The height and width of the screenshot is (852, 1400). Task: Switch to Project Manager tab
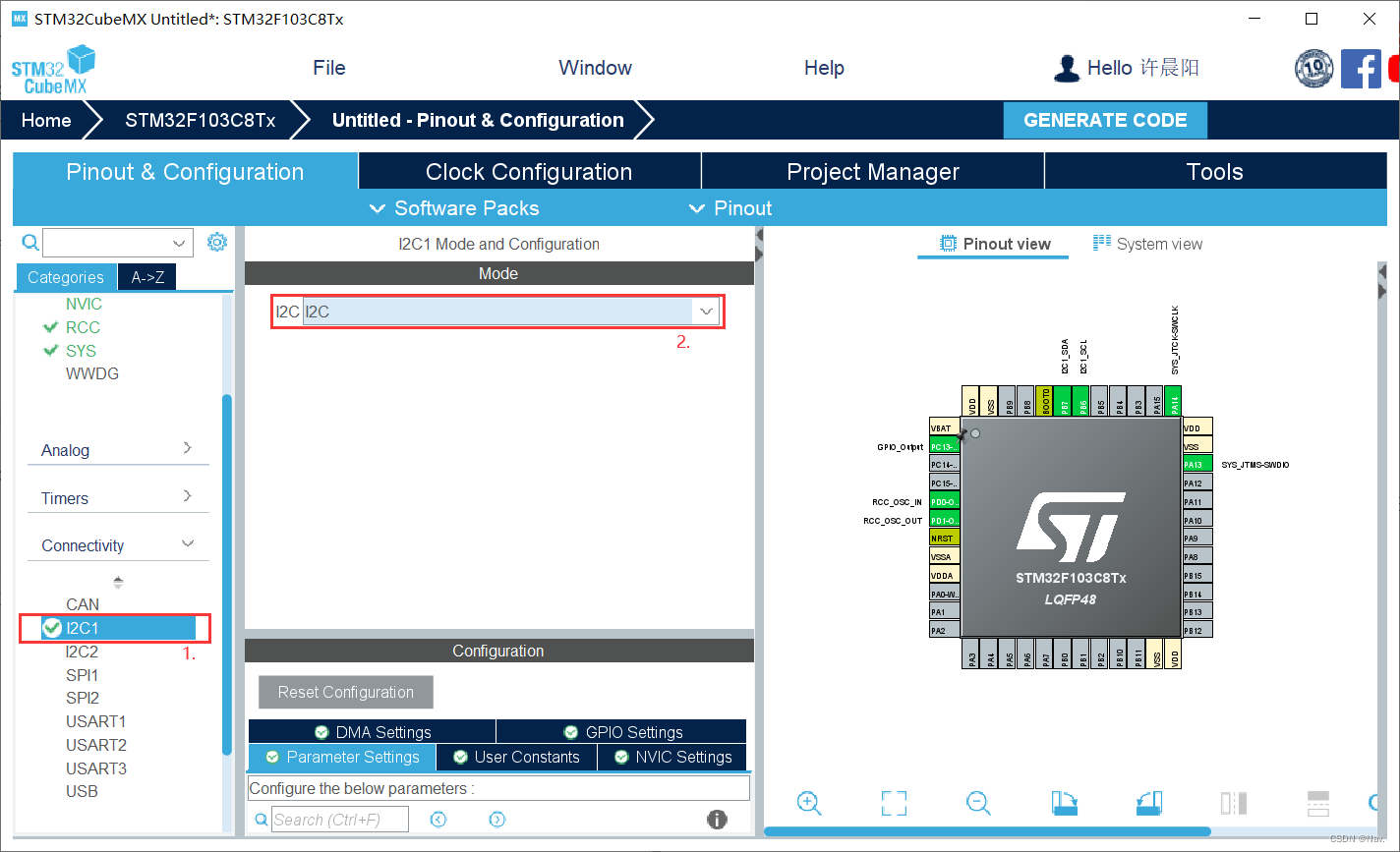tap(873, 171)
